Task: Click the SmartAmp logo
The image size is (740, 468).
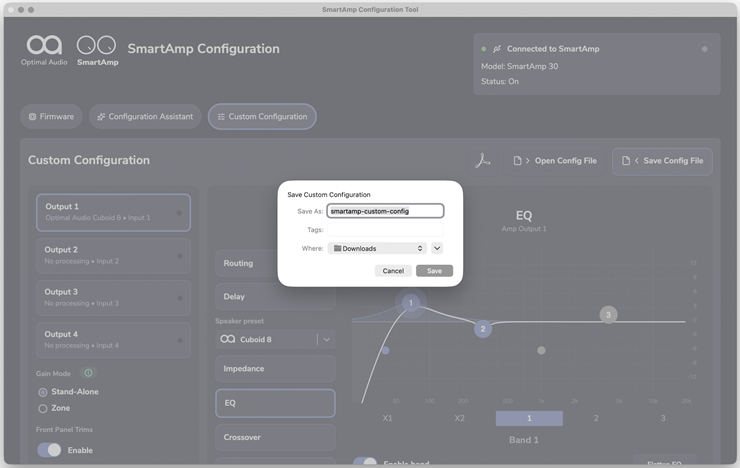Action: tap(97, 50)
